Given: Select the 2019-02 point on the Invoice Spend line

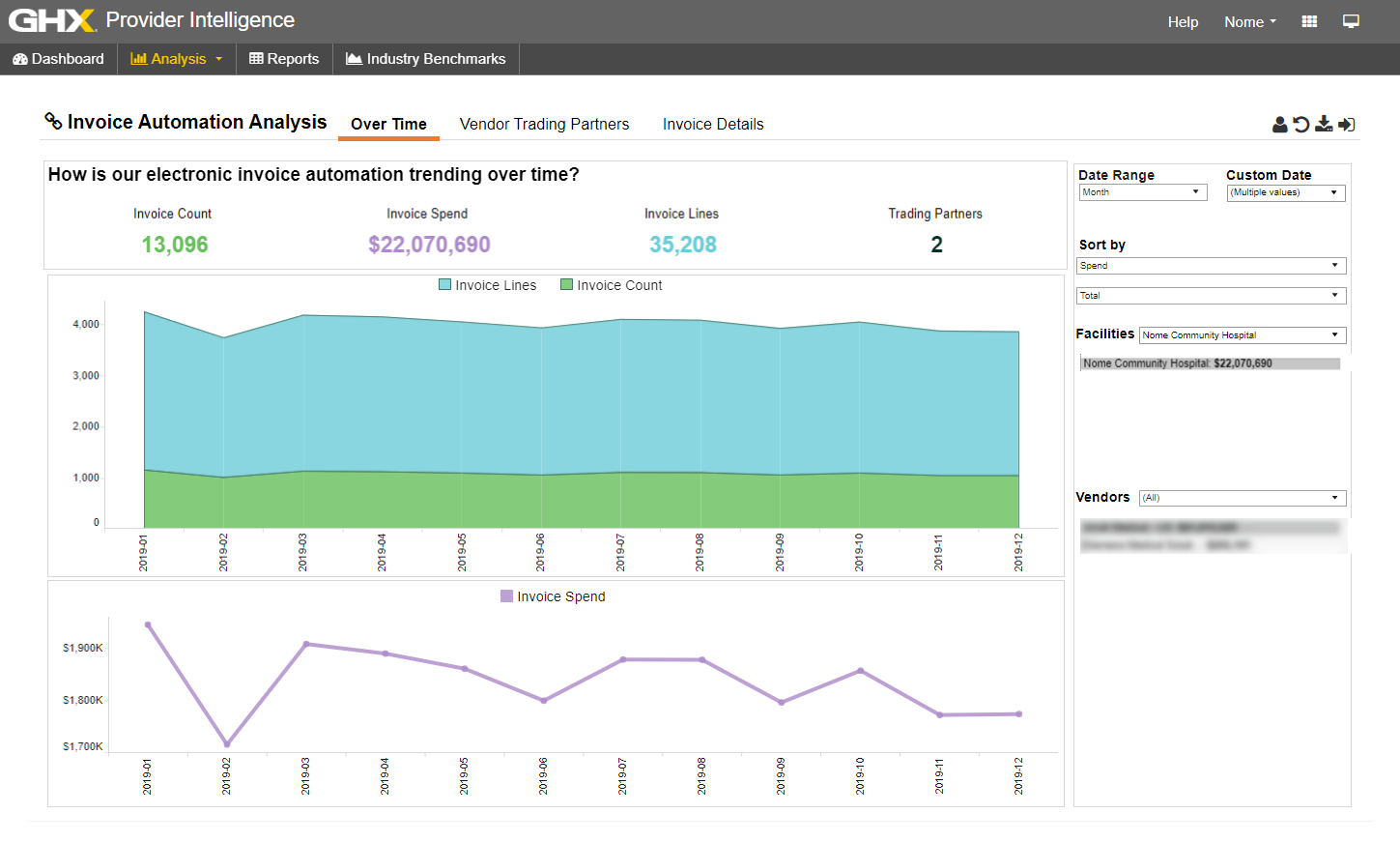Looking at the screenshot, I should tap(227, 745).
